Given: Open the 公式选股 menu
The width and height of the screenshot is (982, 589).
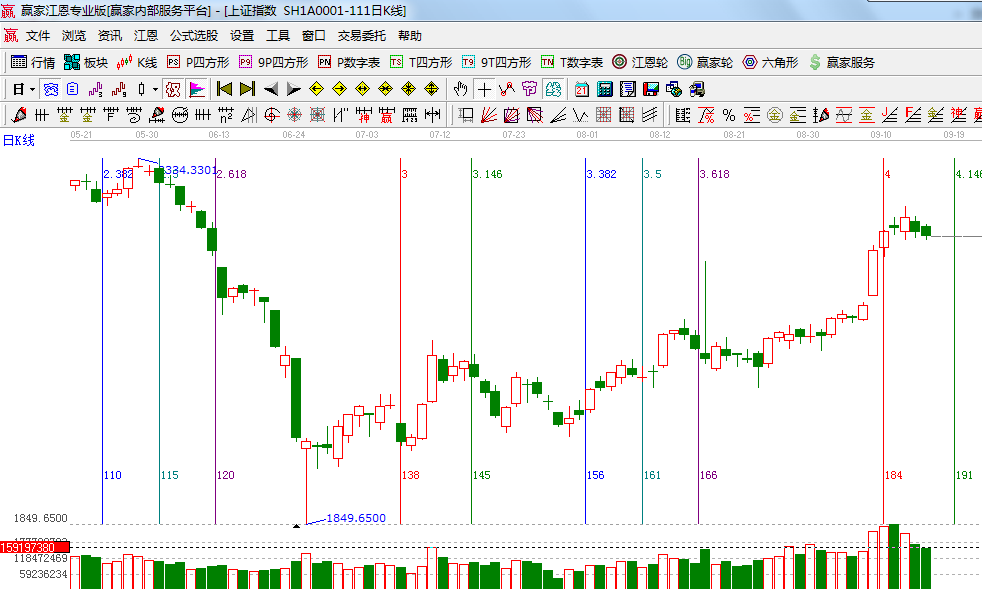Looking at the screenshot, I should (x=193, y=35).
